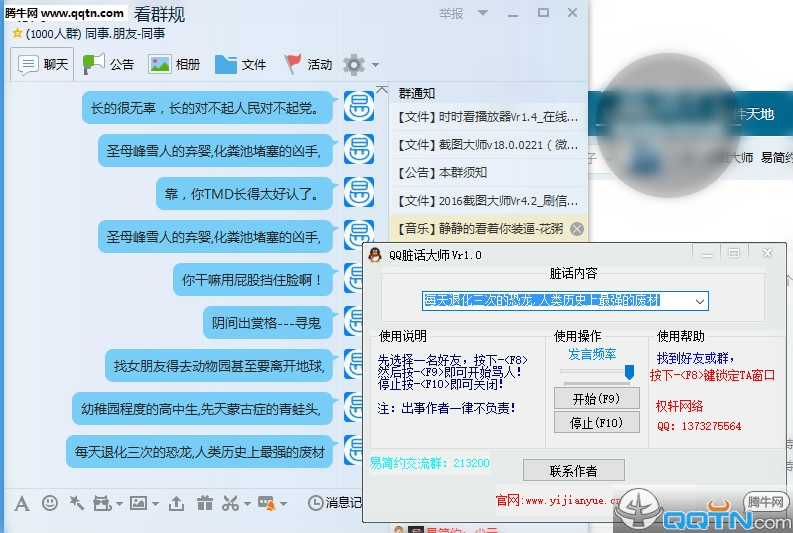Open the 公告 announcements tab

(108, 64)
